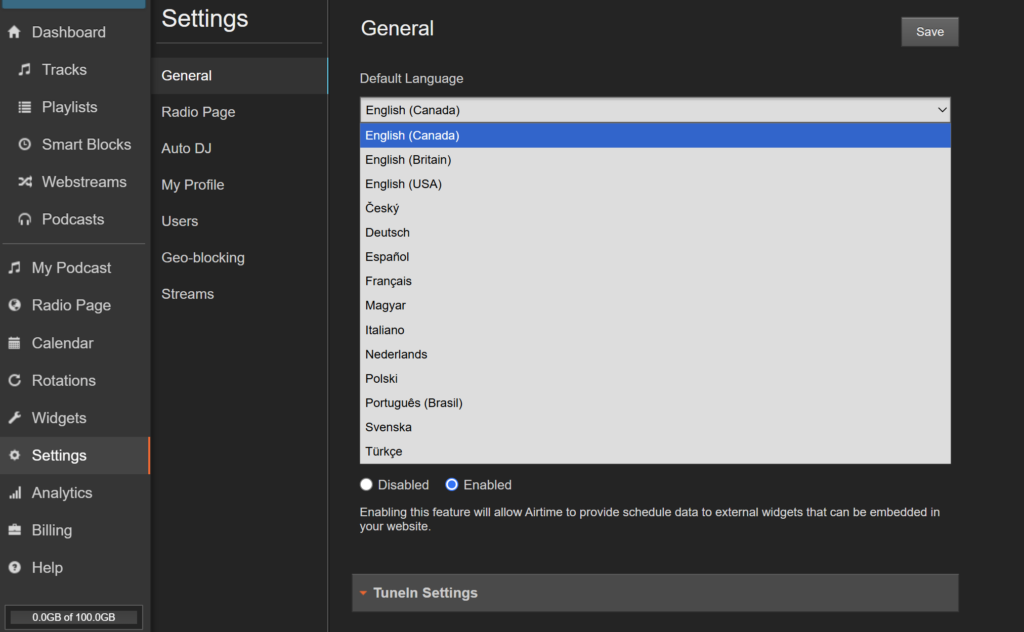Choose English (Canada) from language list
The height and width of the screenshot is (632, 1024).
tap(655, 135)
